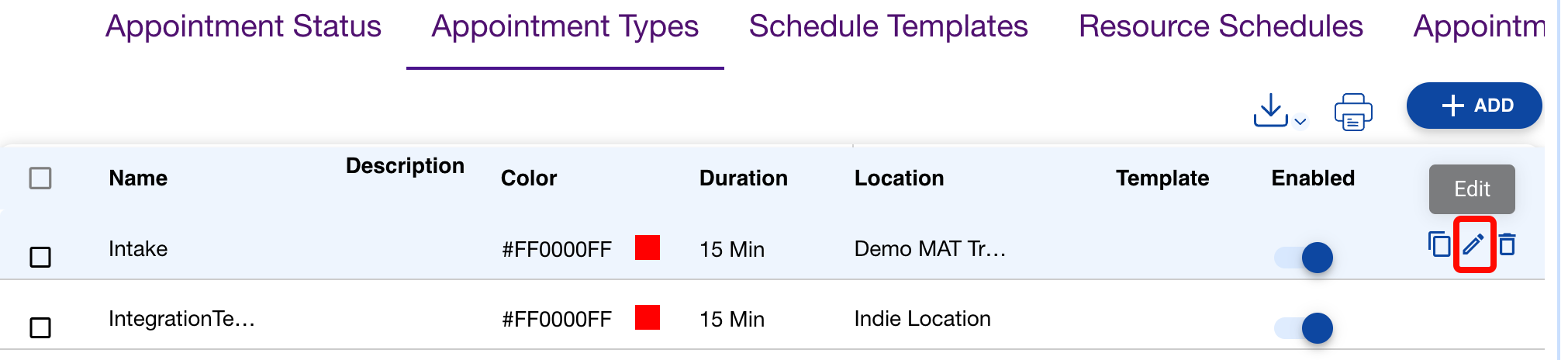Disable the Intake enabled toggle
The height and width of the screenshot is (360, 1568).
(x=1304, y=258)
